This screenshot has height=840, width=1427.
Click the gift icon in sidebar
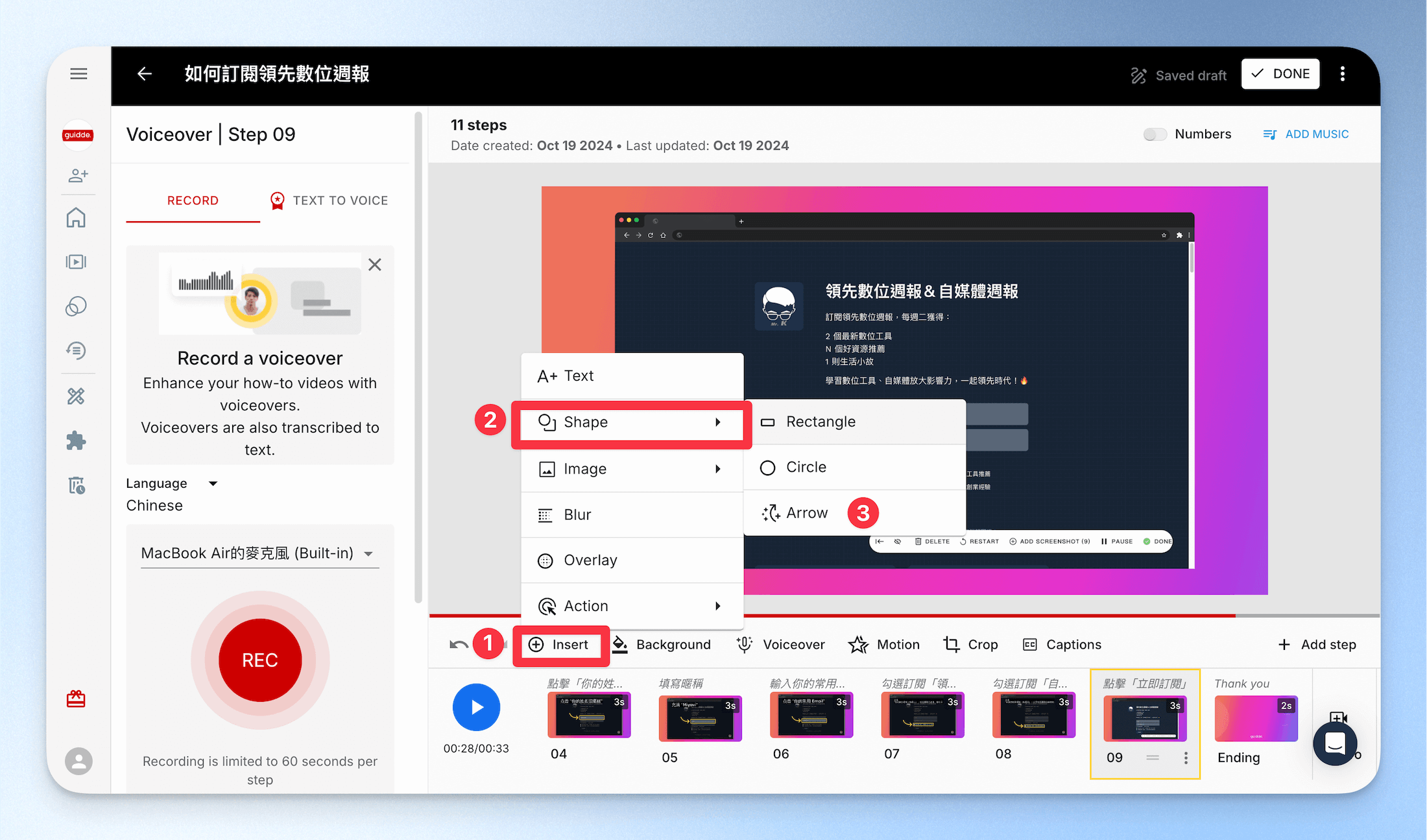click(x=76, y=699)
